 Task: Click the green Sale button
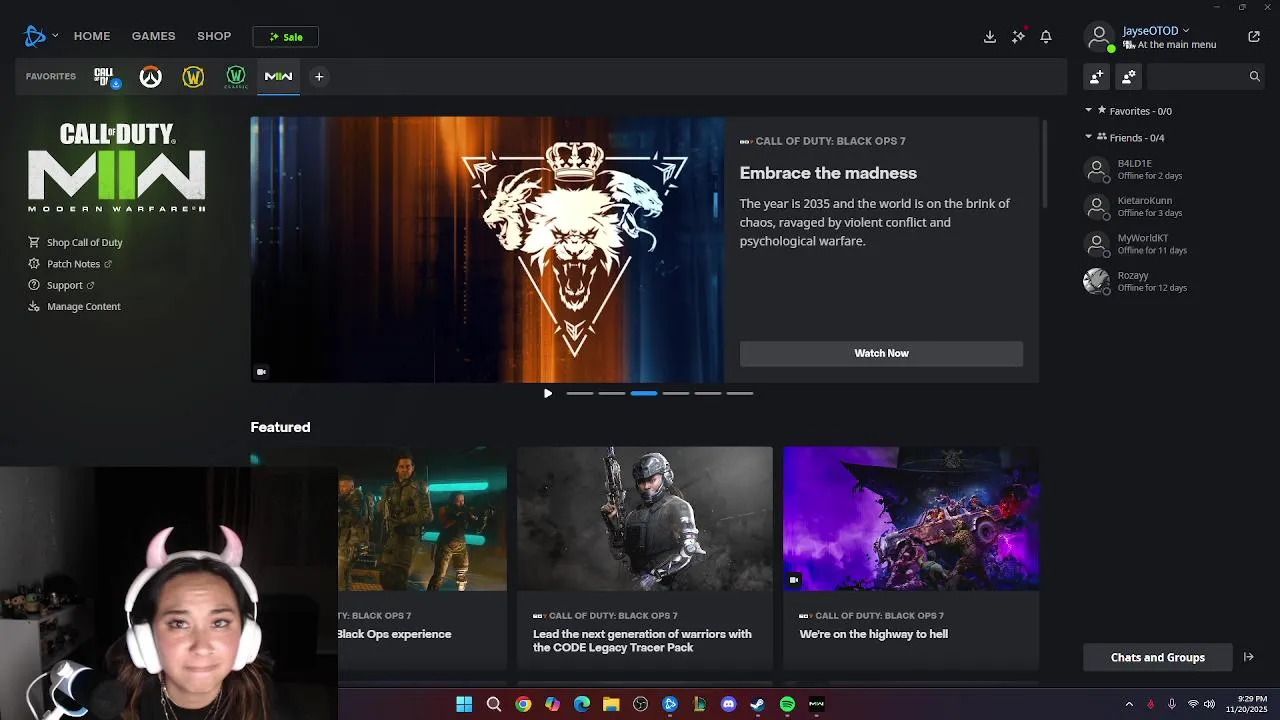click(x=286, y=37)
